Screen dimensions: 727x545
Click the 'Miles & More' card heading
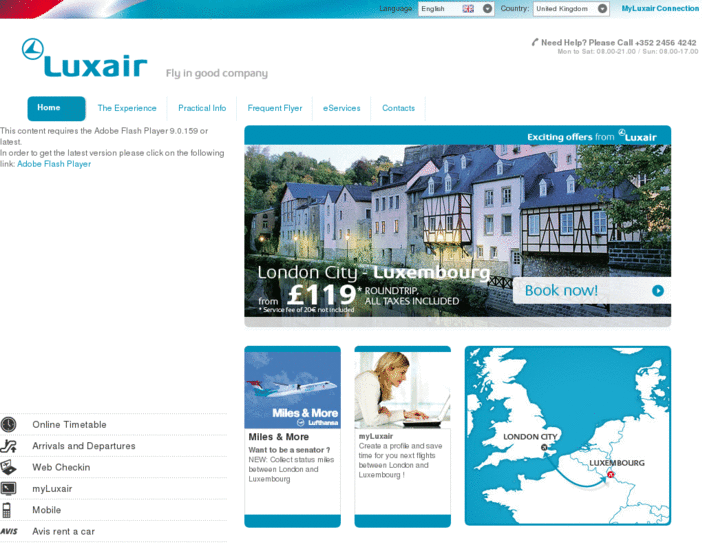pos(279,437)
